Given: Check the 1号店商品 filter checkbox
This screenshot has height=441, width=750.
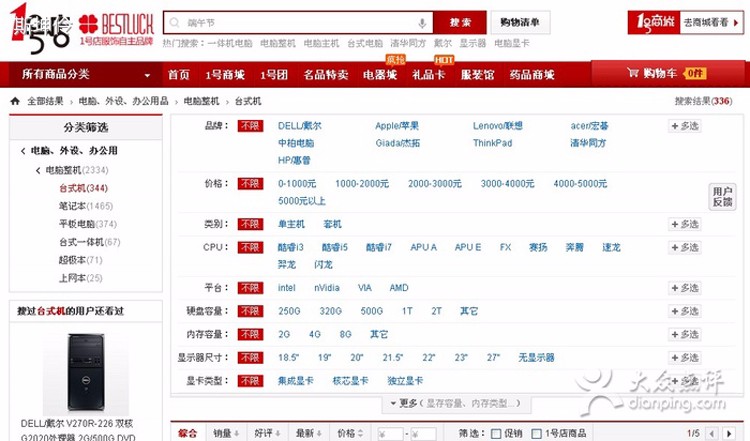Looking at the screenshot, I should [537, 434].
